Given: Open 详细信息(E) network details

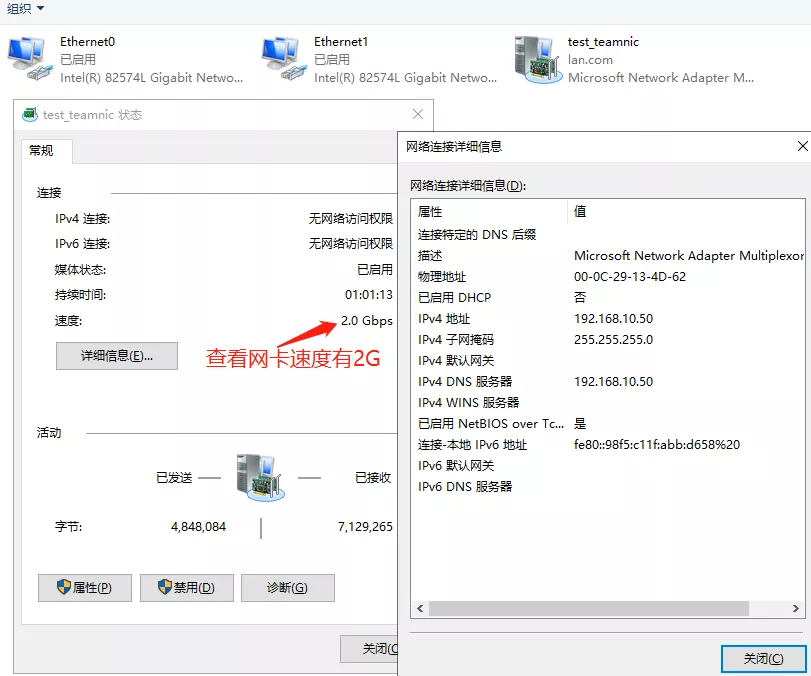Looking at the screenshot, I should [x=117, y=356].
